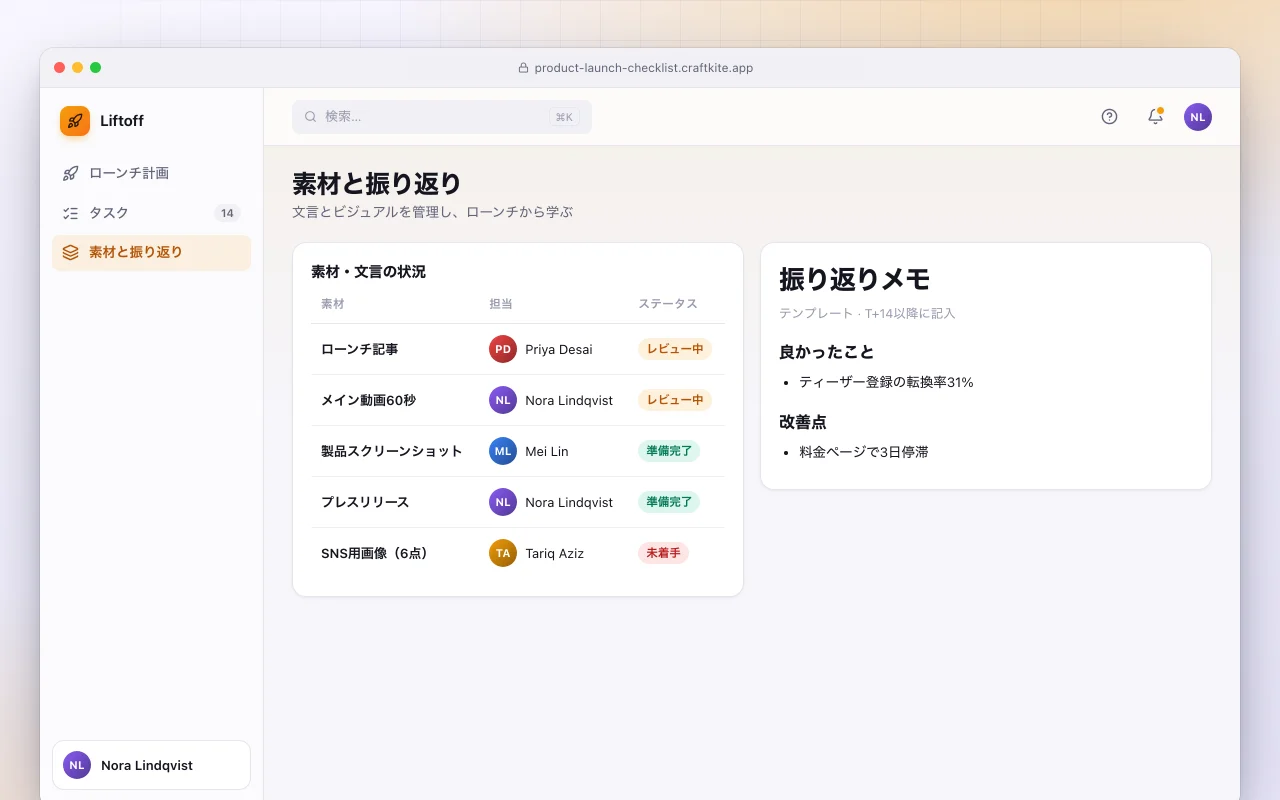Click the layers icon beside 素材と振り返り
The image size is (1280, 800).
(70, 253)
